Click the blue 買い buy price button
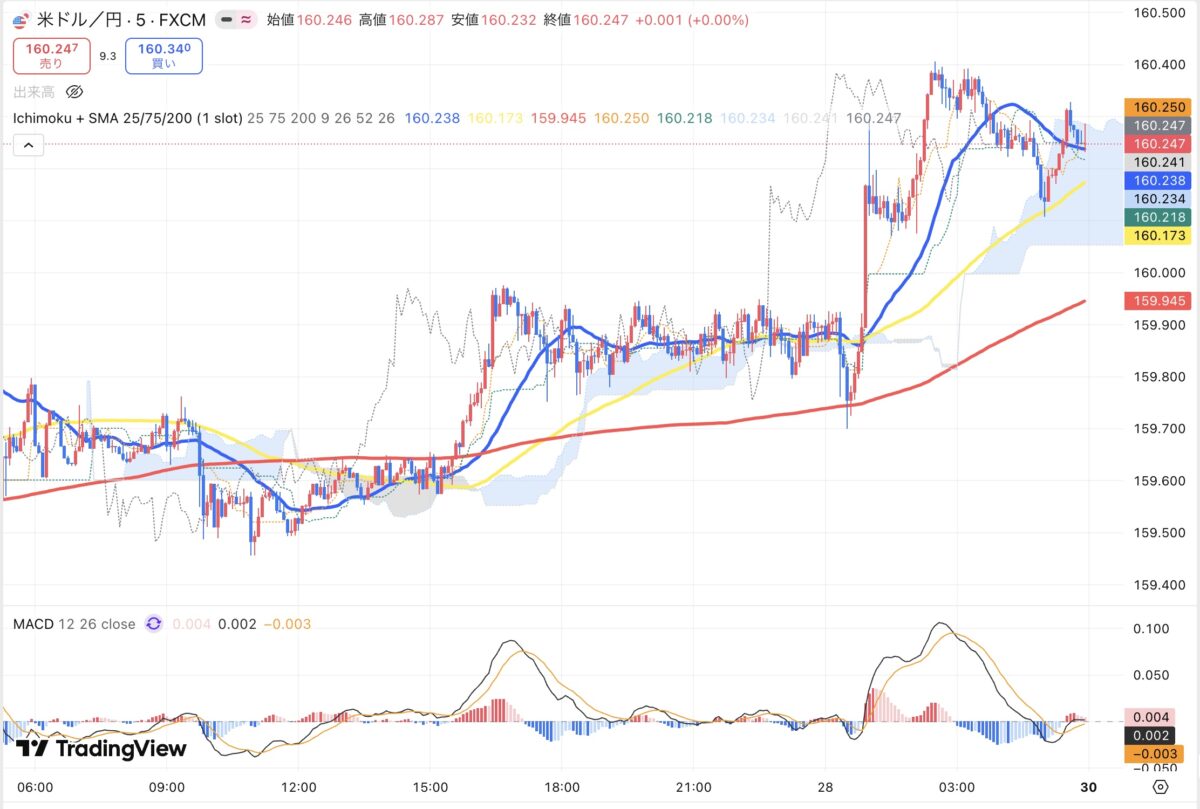 [164, 56]
